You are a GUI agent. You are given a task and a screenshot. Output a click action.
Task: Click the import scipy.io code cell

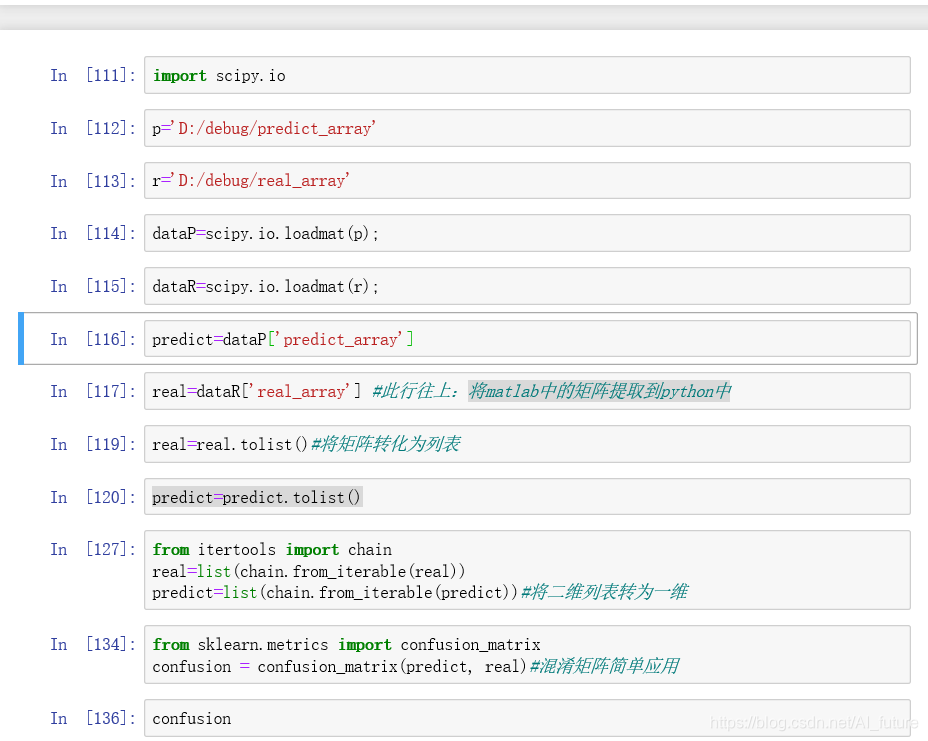(x=527, y=75)
